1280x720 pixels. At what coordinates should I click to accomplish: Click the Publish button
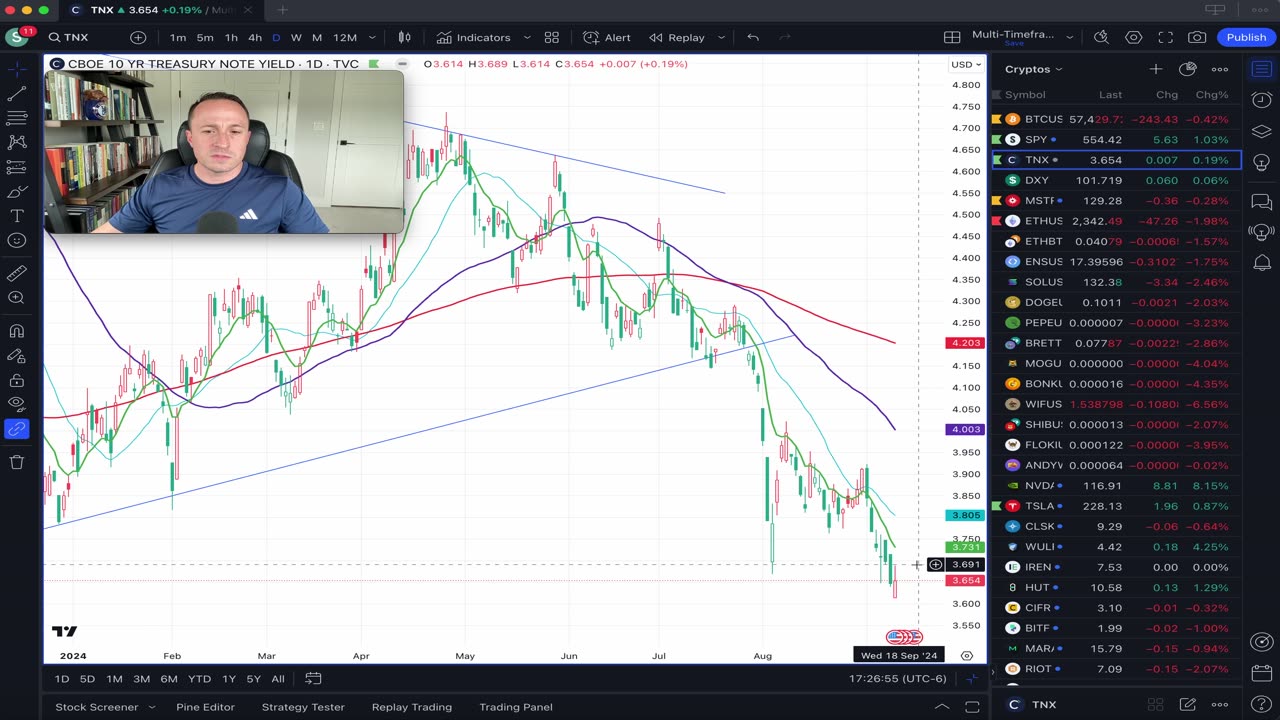click(x=1246, y=37)
